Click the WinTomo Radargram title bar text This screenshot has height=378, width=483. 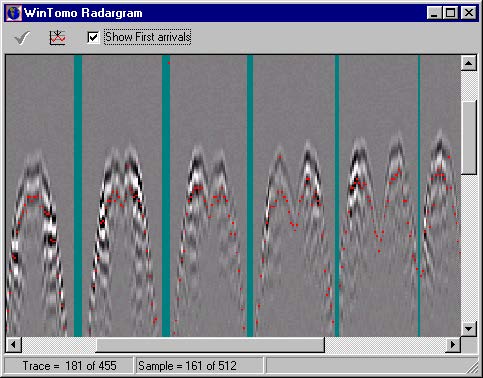point(83,13)
